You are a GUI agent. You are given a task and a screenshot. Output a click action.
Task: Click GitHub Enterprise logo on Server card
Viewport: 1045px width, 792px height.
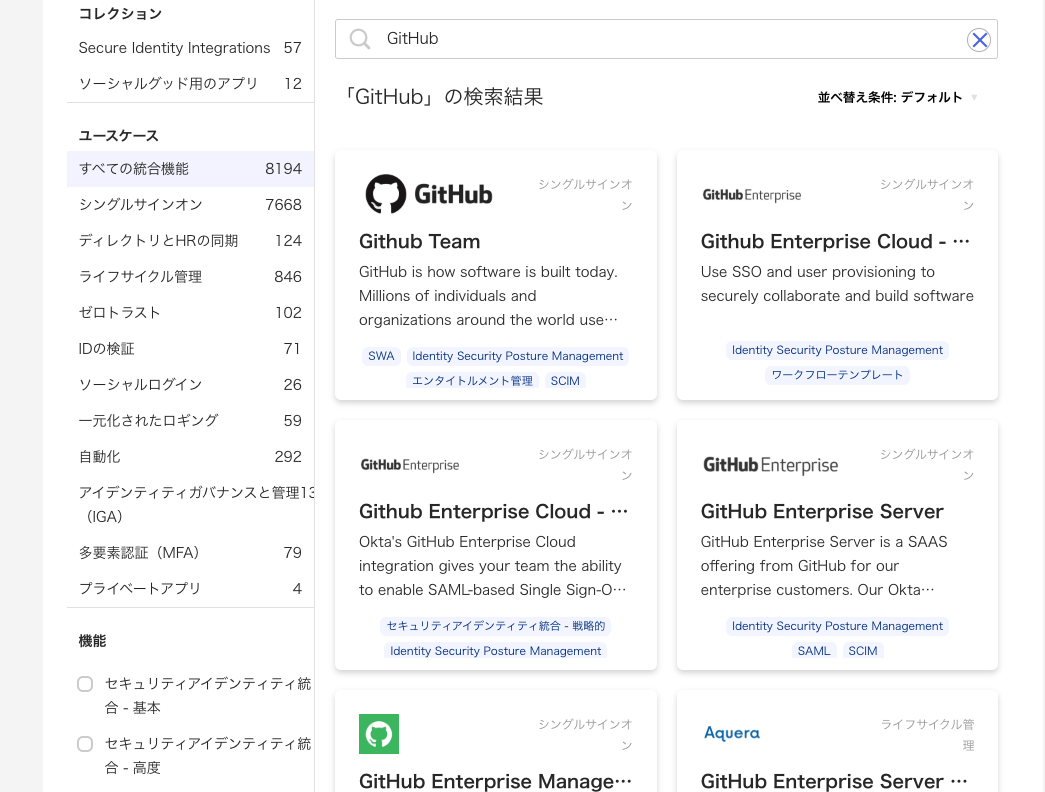(770, 465)
